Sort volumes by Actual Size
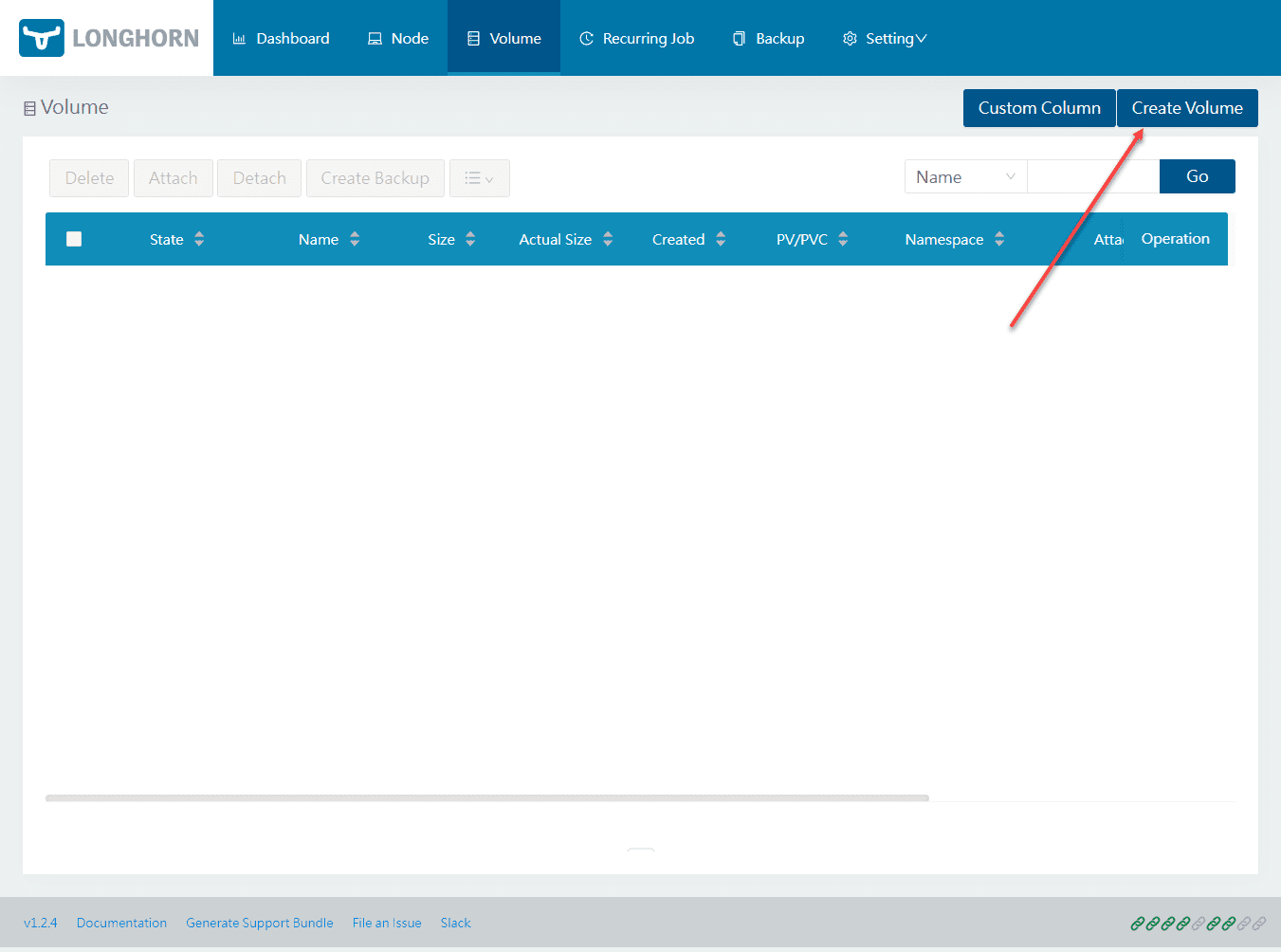Screen dimensions: 1281x952 (x=566, y=239)
